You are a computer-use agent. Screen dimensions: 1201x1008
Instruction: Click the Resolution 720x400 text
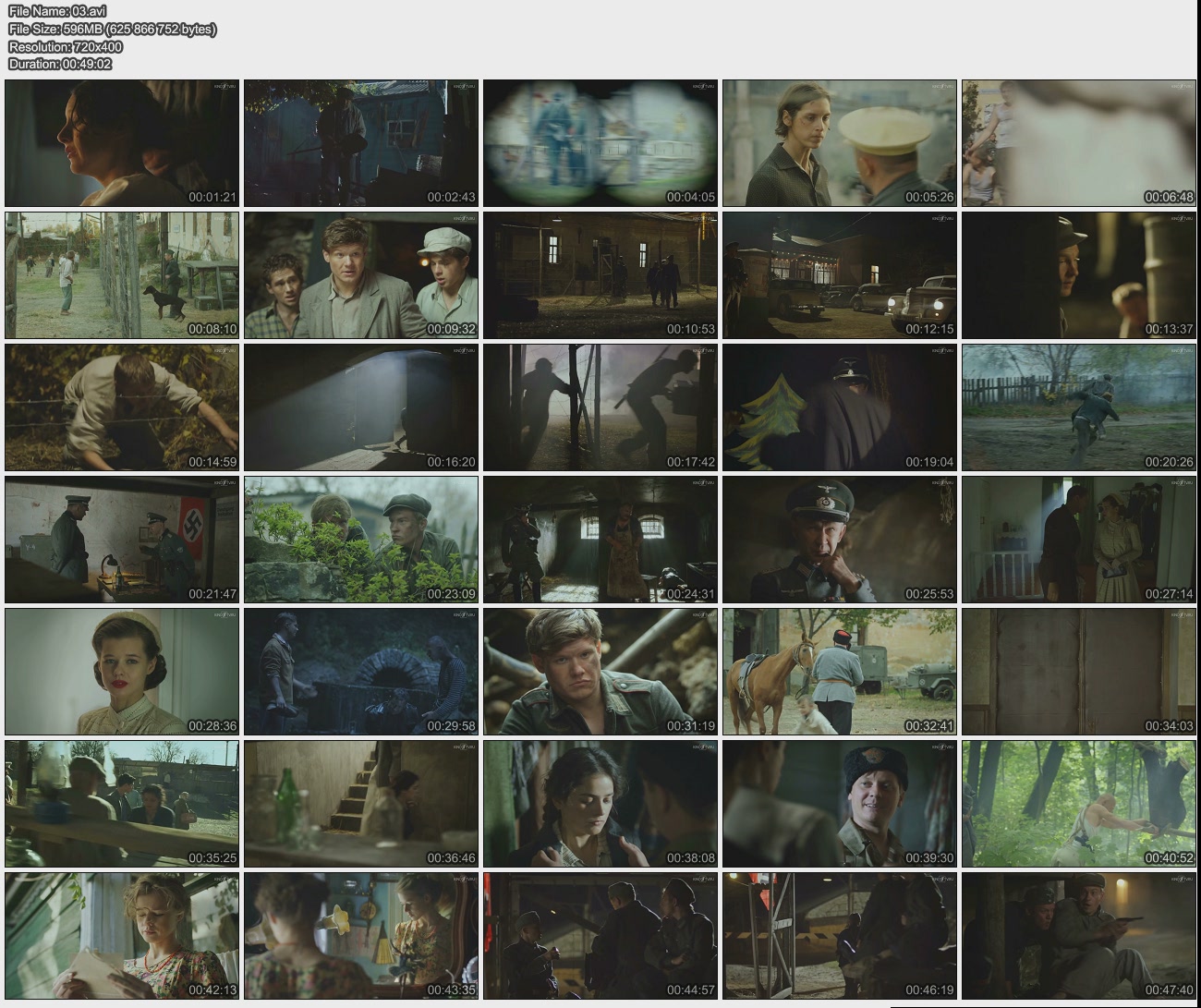66,47
